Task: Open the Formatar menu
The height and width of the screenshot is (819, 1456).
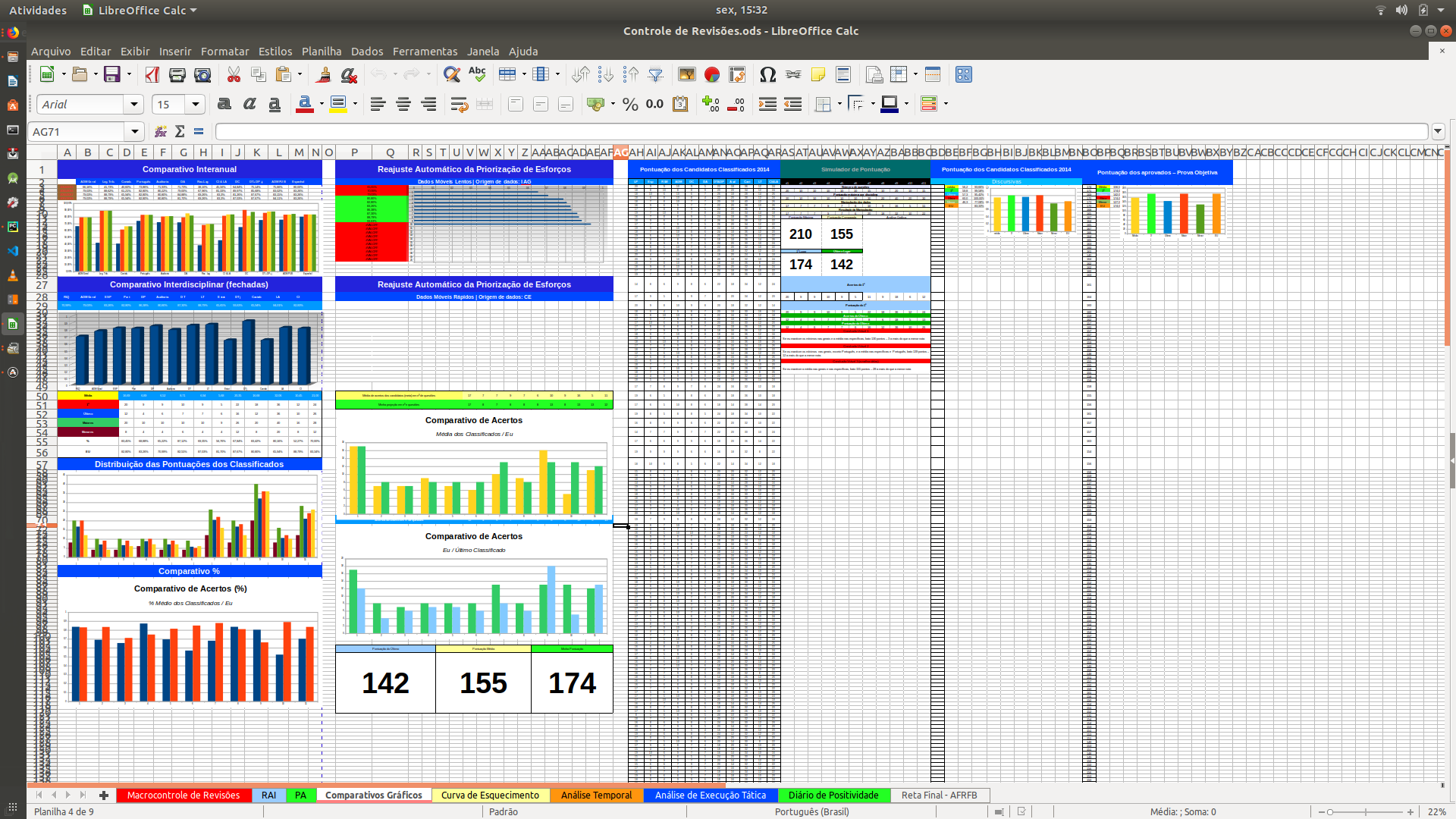Action: click(224, 52)
